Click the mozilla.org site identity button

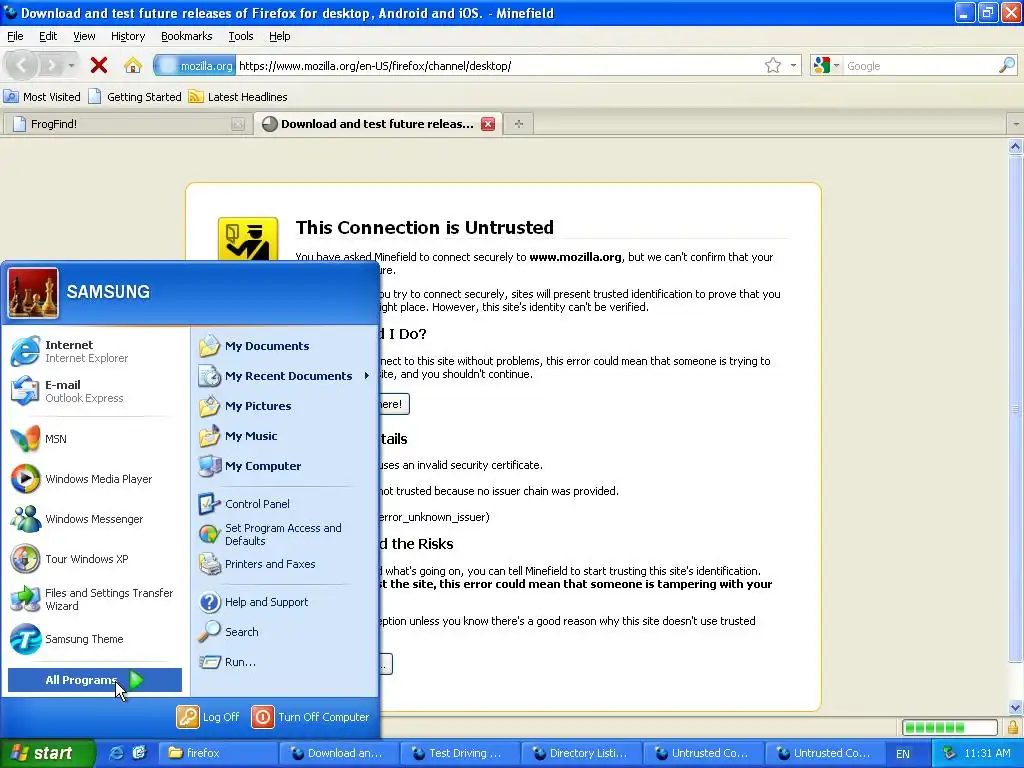[195, 65]
